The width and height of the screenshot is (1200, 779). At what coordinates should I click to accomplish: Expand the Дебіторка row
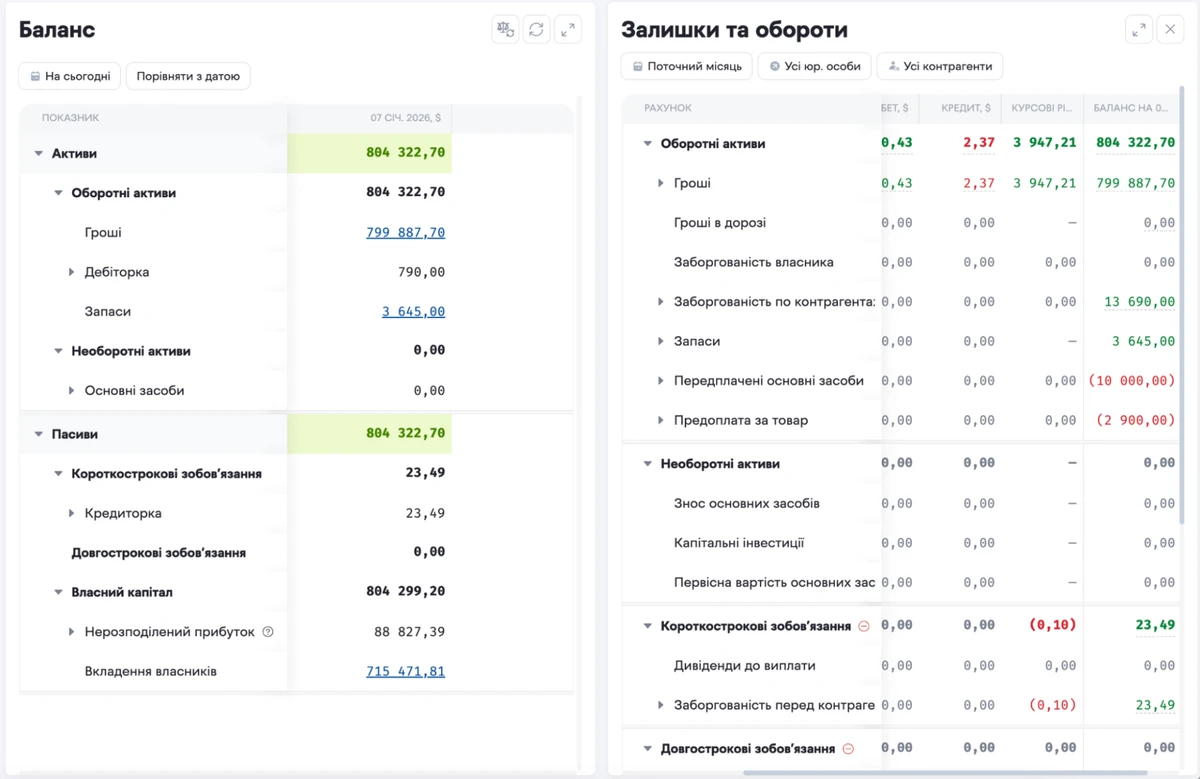click(x=71, y=272)
